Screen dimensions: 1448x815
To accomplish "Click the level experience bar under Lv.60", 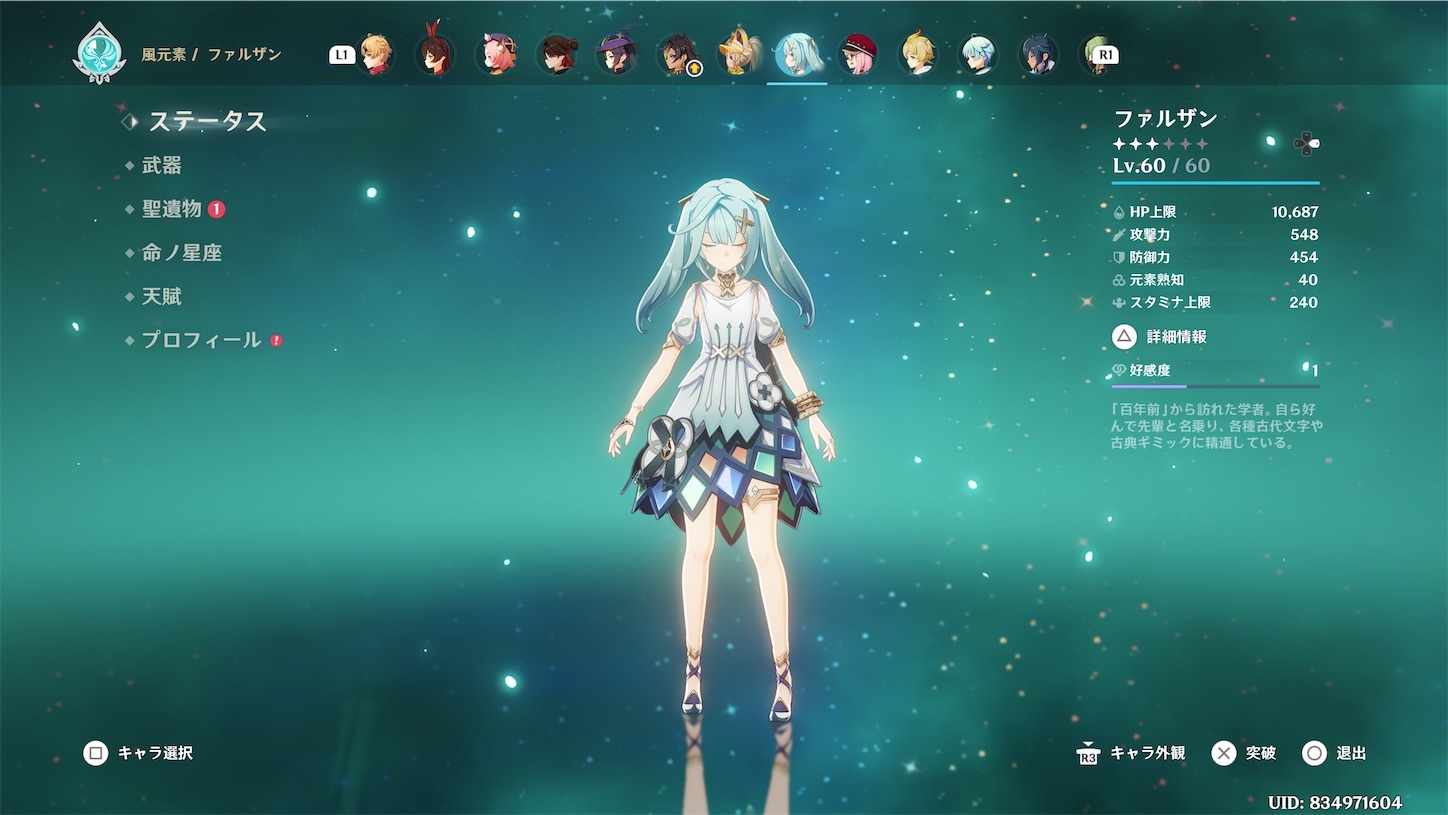I will [1215, 183].
